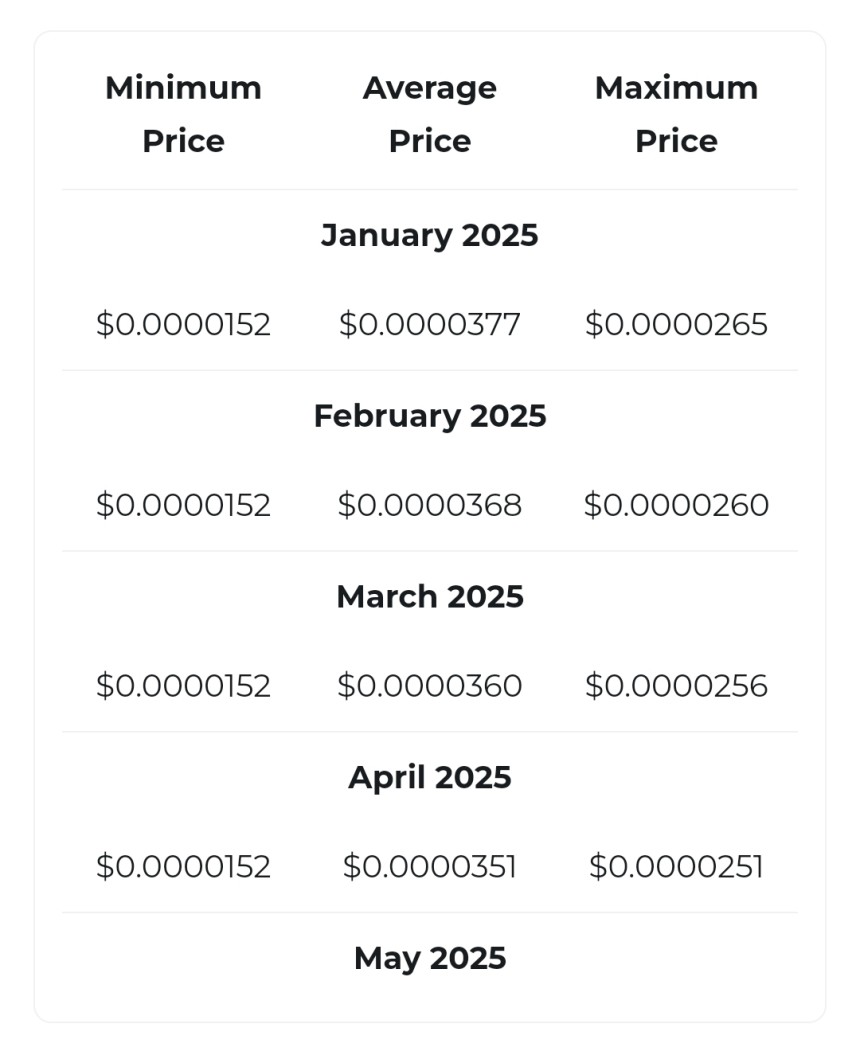
Task: Click February's average price $0.0000368
Action: (x=430, y=506)
